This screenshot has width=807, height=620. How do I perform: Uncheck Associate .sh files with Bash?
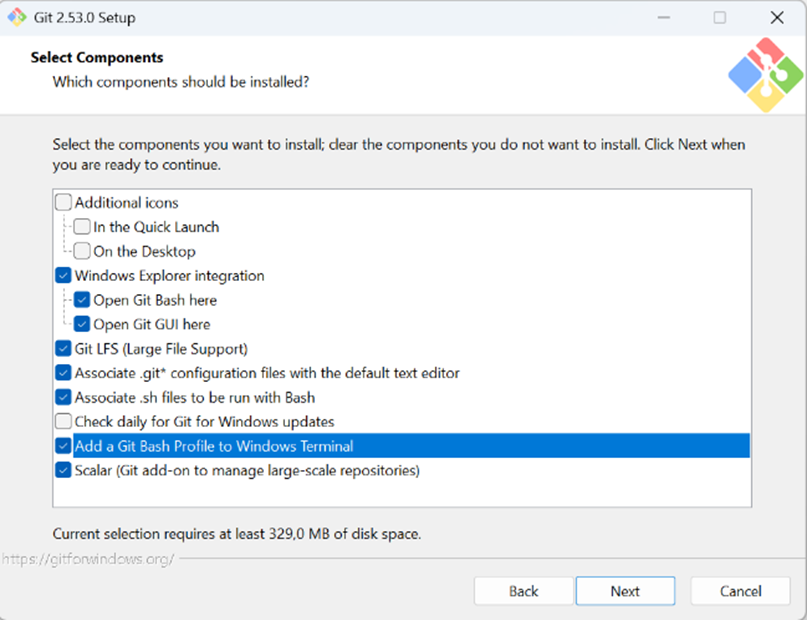[x=63, y=397]
